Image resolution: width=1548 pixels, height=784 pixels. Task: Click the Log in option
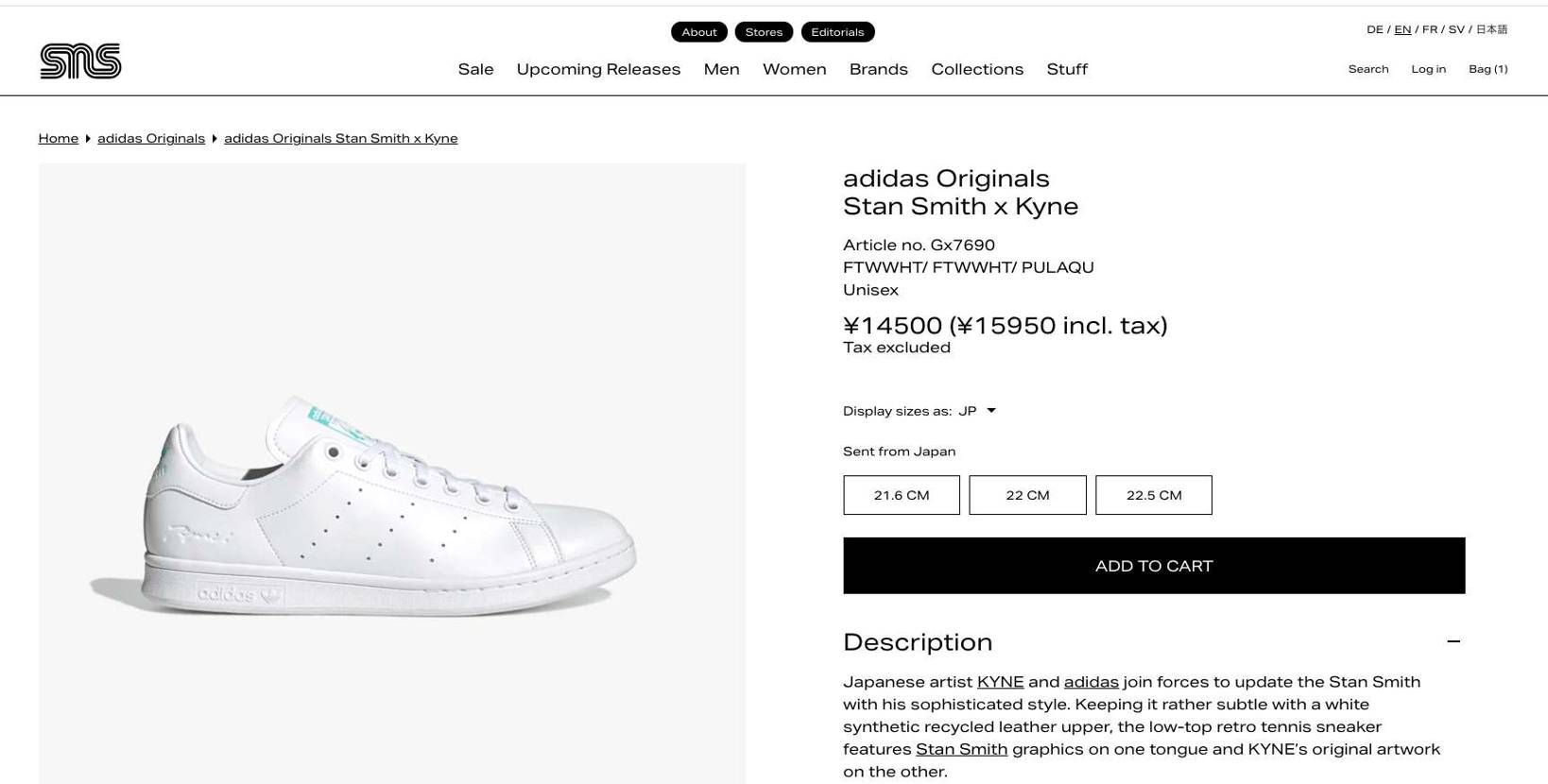click(1428, 68)
